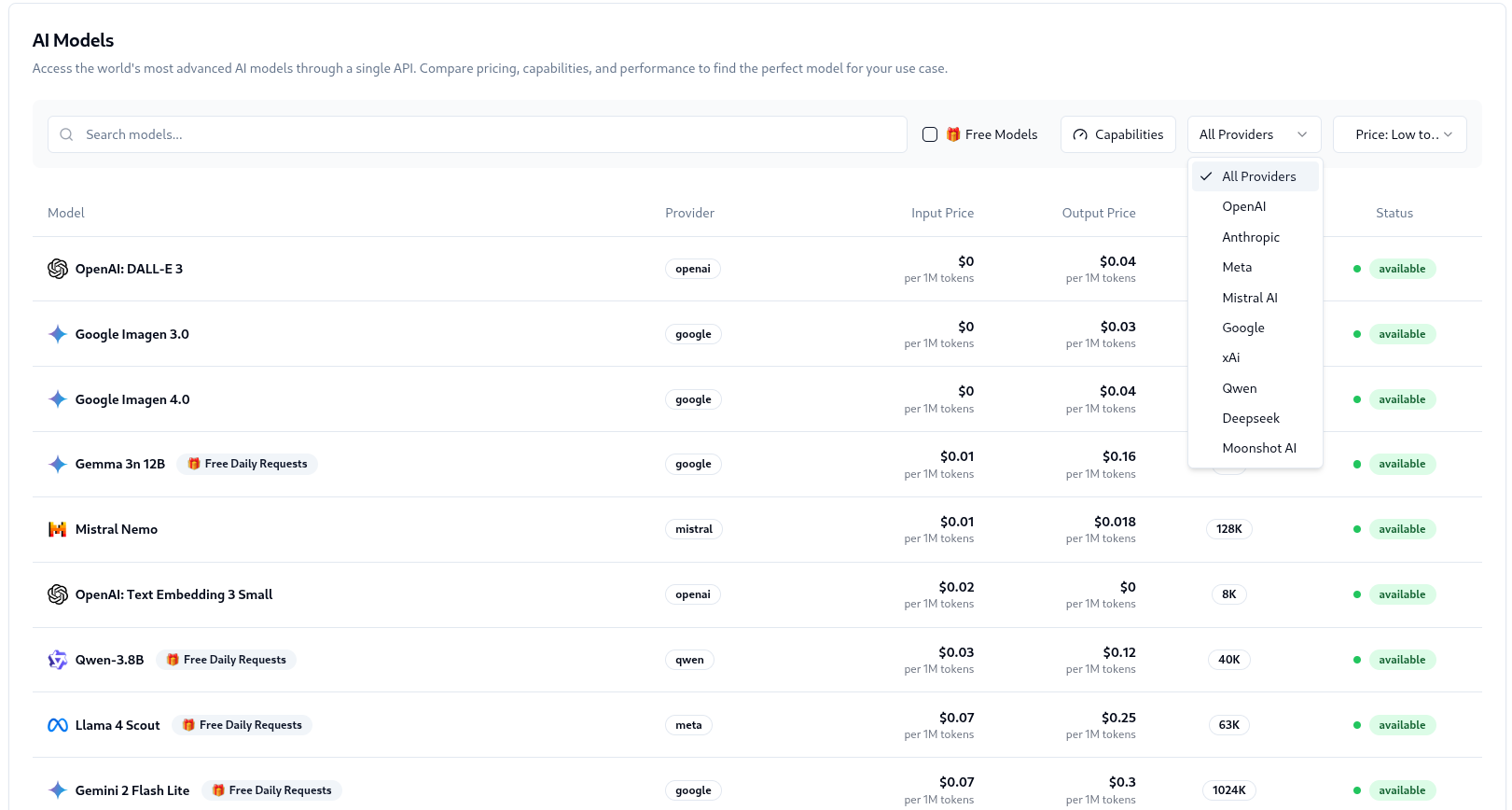This screenshot has height=810, width=1512.
Task: Click the qwen provider tag
Action: [690, 660]
